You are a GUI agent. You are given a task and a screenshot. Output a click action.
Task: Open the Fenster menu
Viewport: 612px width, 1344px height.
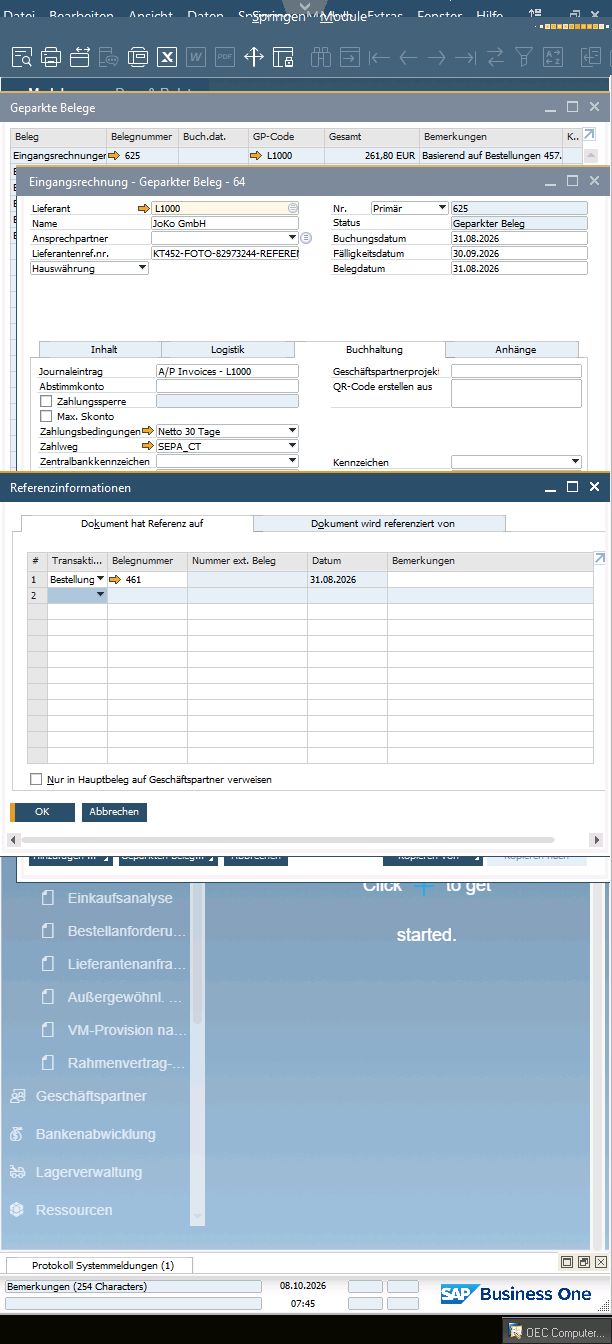(x=439, y=16)
